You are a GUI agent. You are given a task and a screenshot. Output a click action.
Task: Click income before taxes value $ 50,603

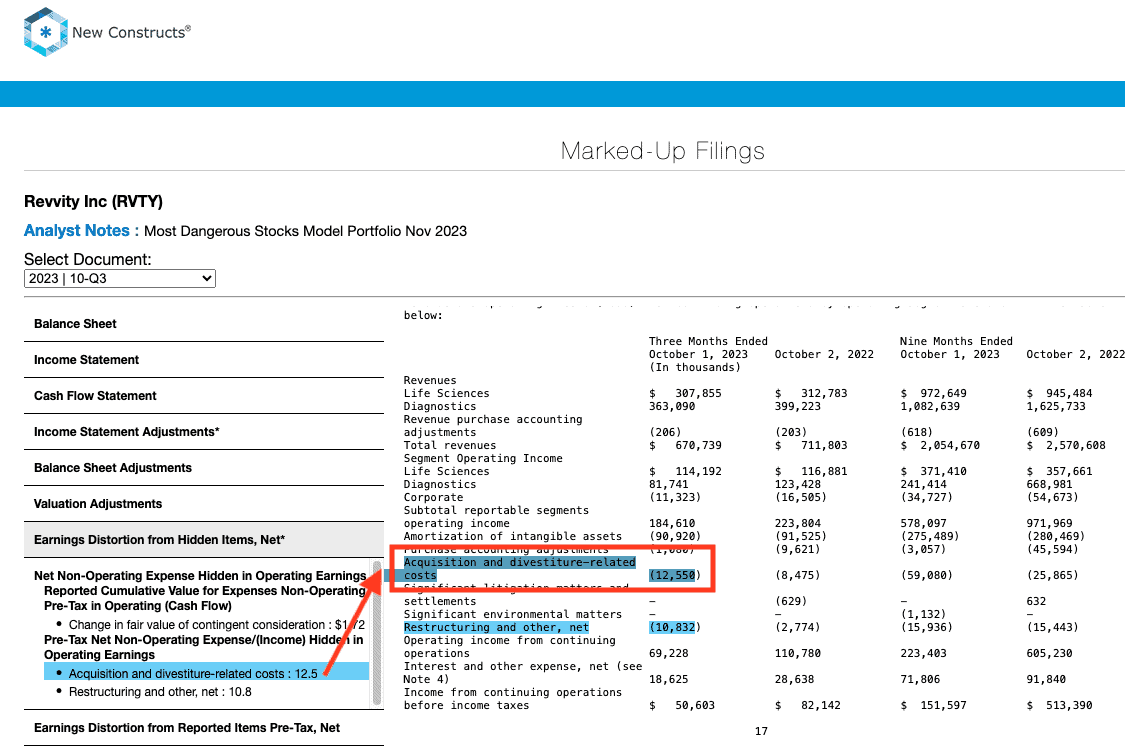(x=682, y=706)
